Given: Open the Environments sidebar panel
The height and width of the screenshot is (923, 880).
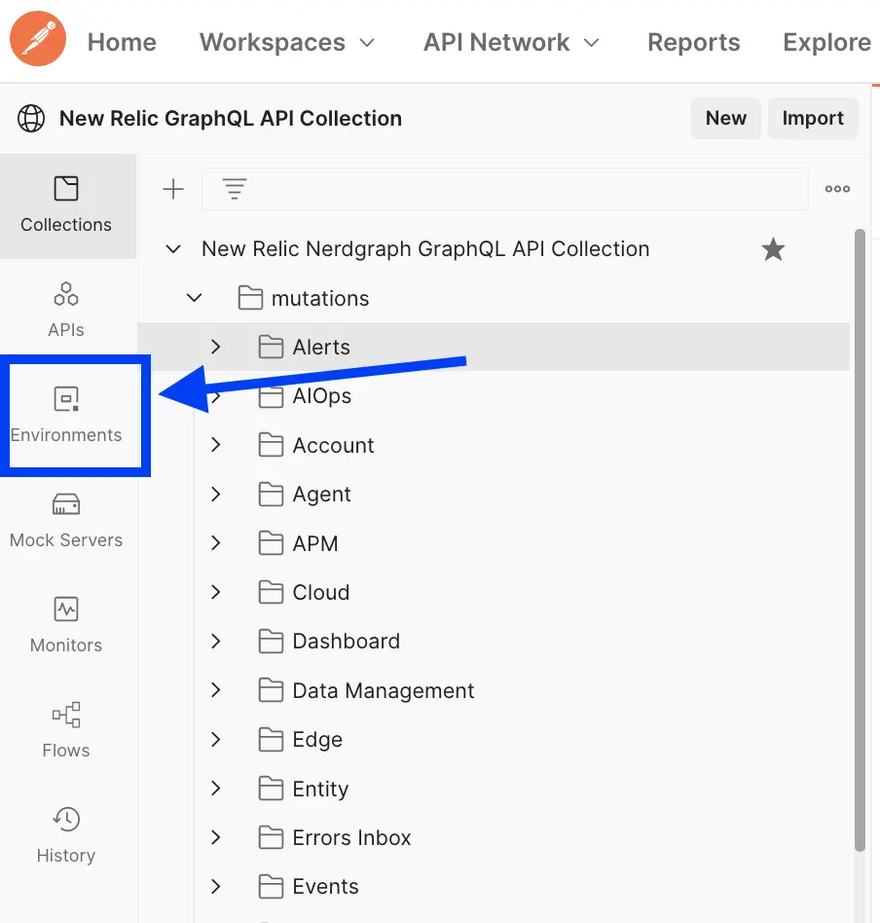Looking at the screenshot, I should pos(66,415).
